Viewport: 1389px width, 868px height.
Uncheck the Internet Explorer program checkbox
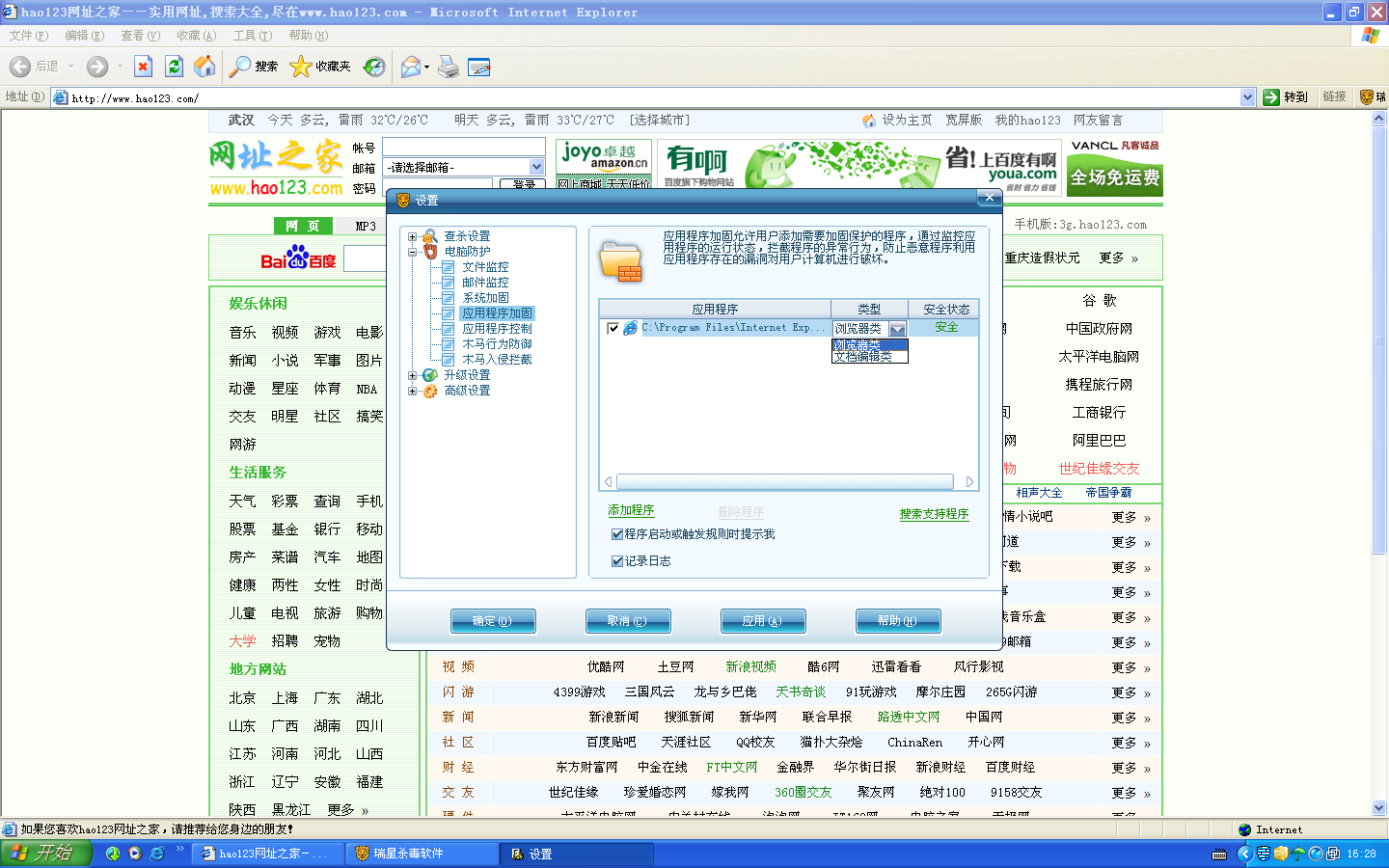[x=613, y=328]
